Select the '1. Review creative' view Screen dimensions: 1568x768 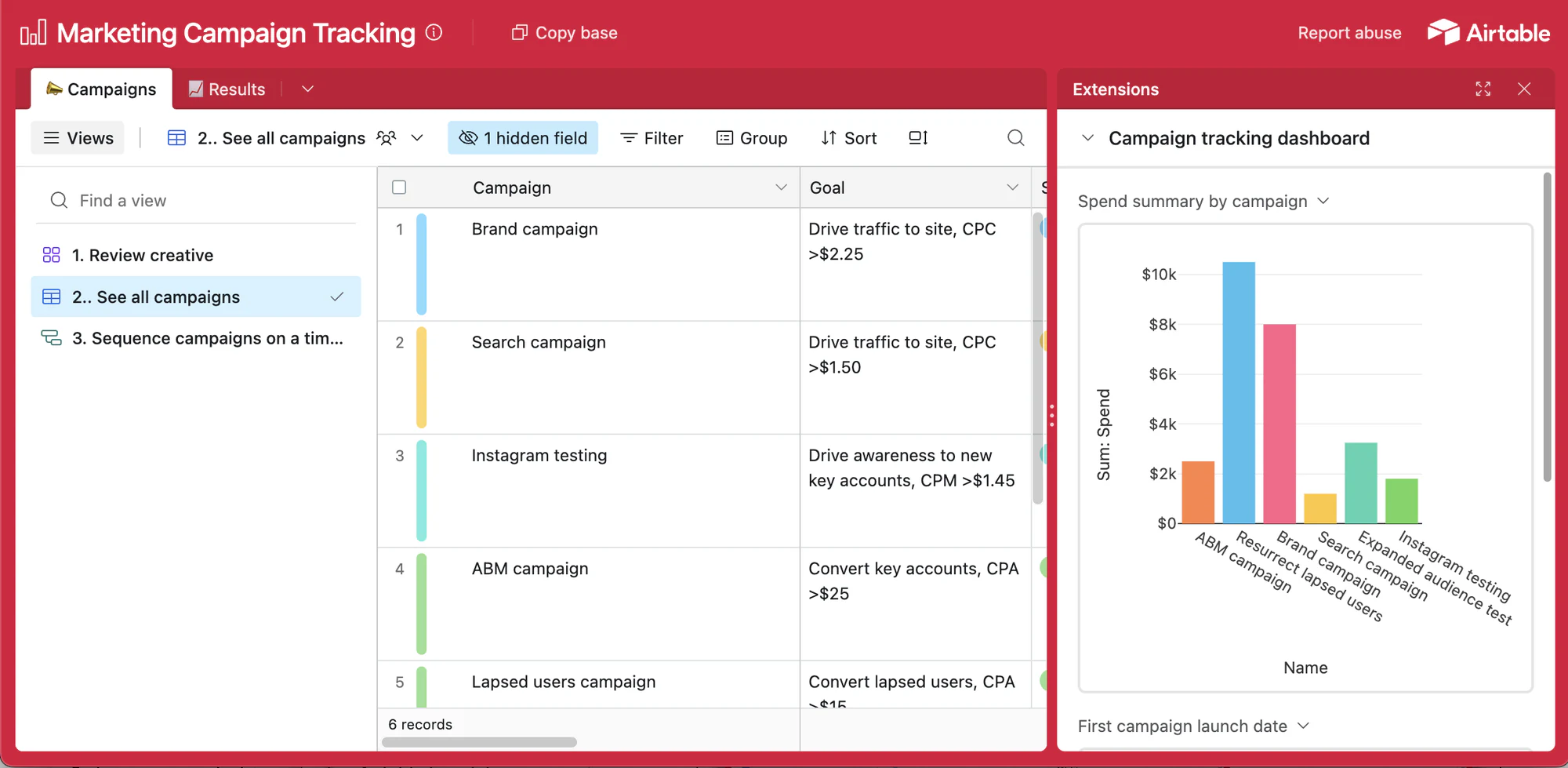click(x=196, y=255)
